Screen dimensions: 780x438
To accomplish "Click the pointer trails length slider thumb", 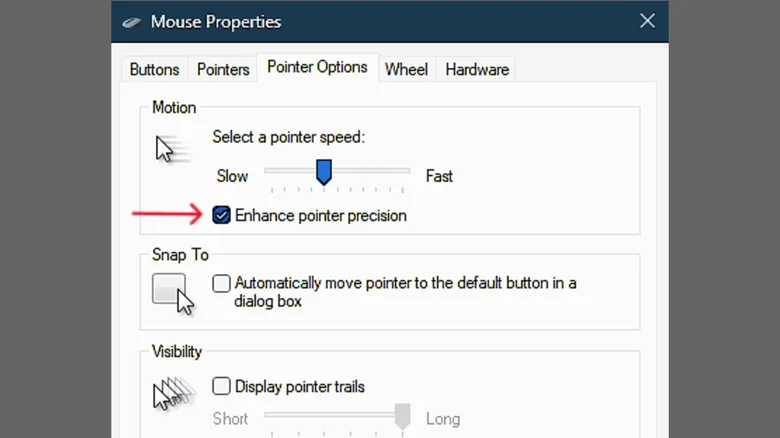I will pyautogui.click(x=402, y=416).
